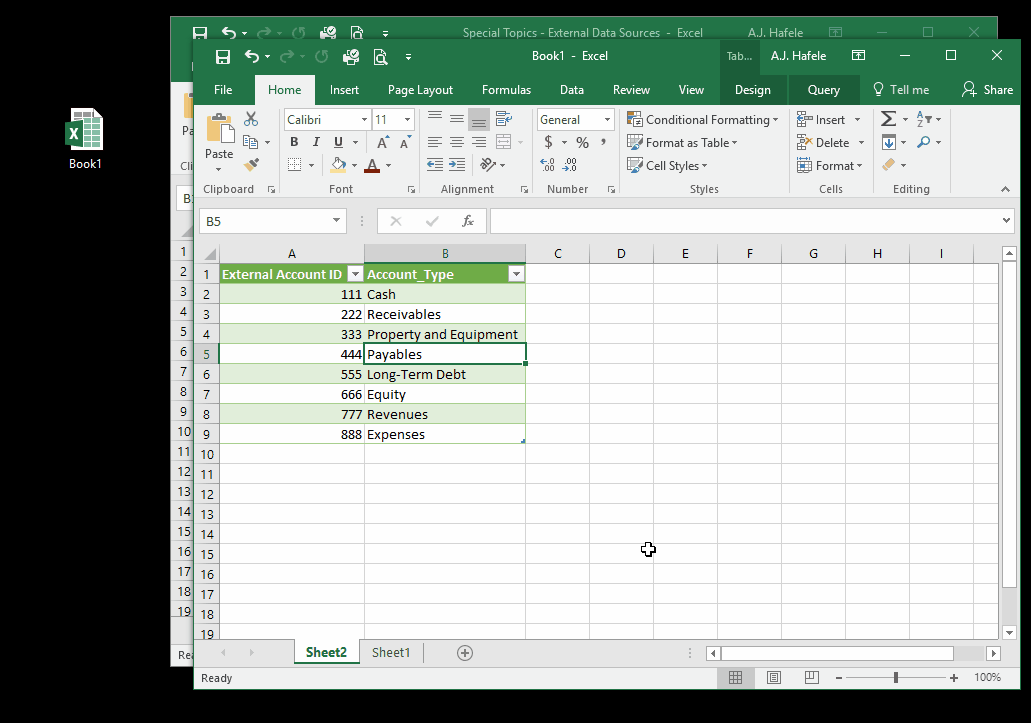The height and width of the screenshot is (723, 1031).
Task: Switch to Page Layout view icon
Action: tap(774, 678)
